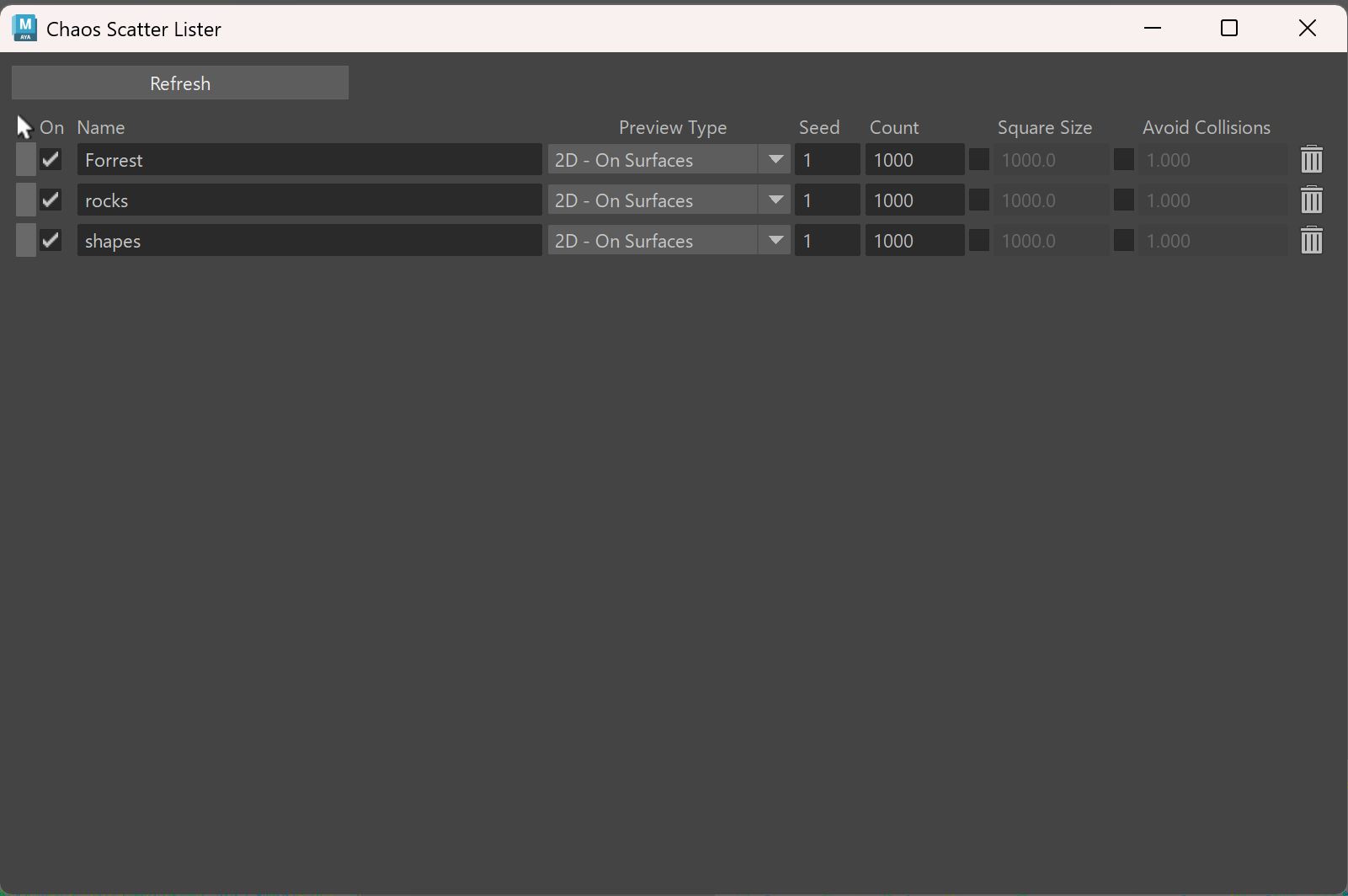Click the Name column header
The image size is (1348, 896).
[x=101, y=127]
